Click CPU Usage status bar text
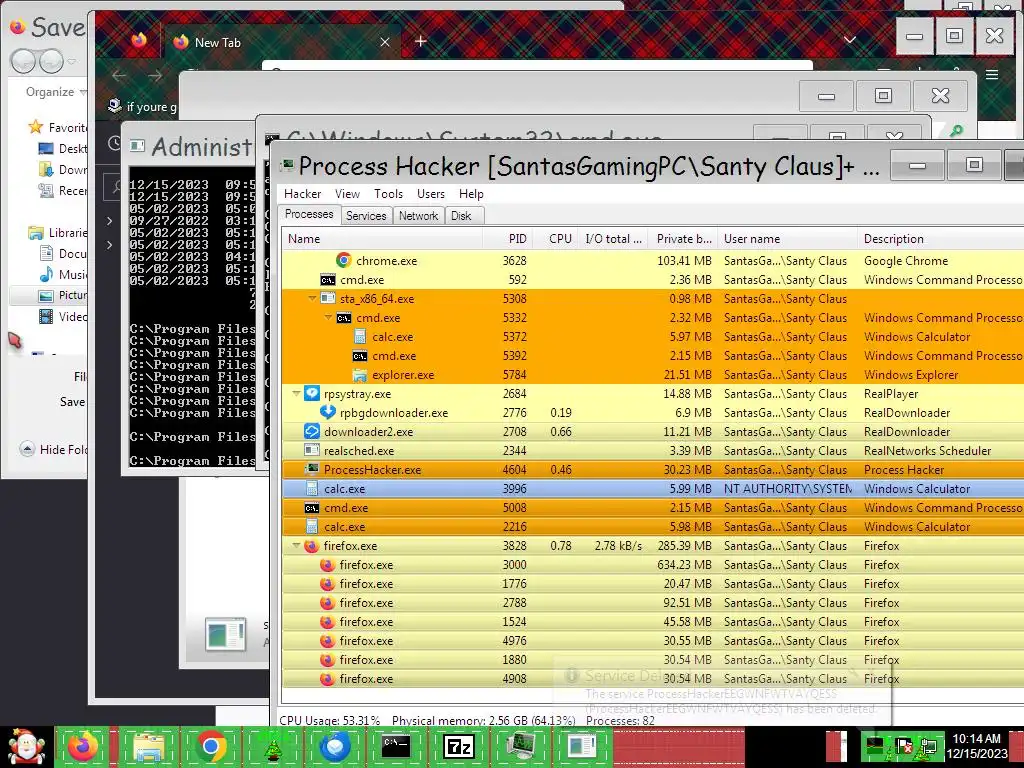 coord(329,721)
